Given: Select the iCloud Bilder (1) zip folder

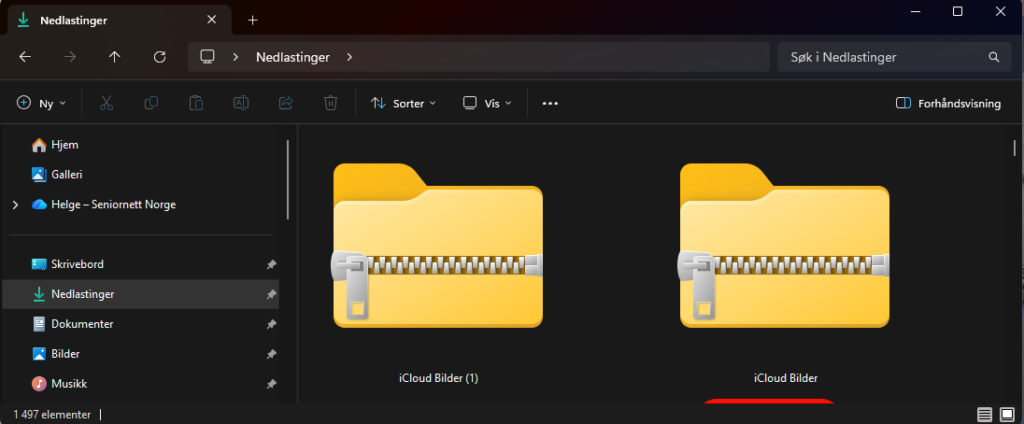Looking at the screenshot, I should 438,260.
